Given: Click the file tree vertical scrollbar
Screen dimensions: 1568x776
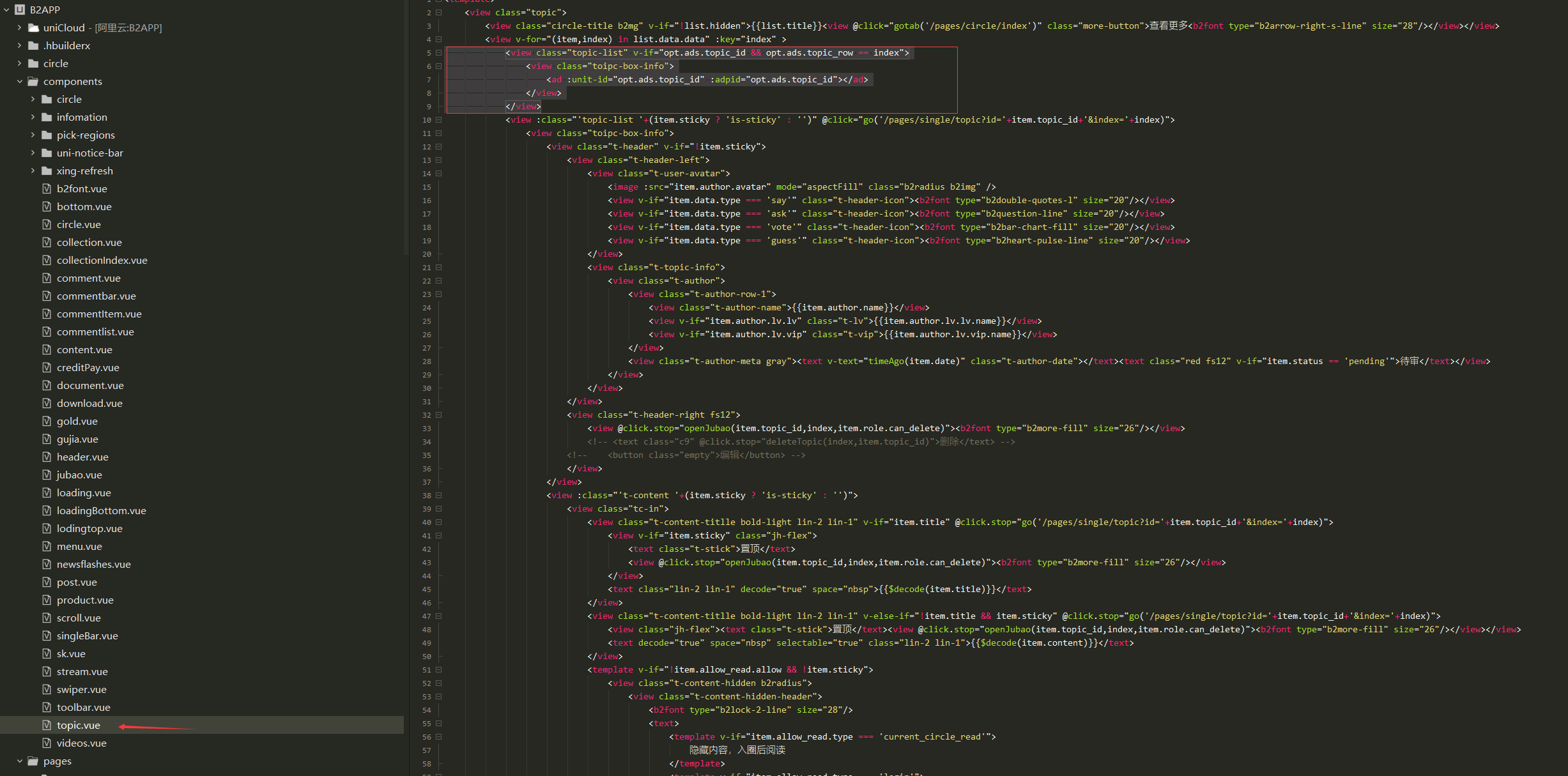Looking at the screenshot, I should pos(406,128).
